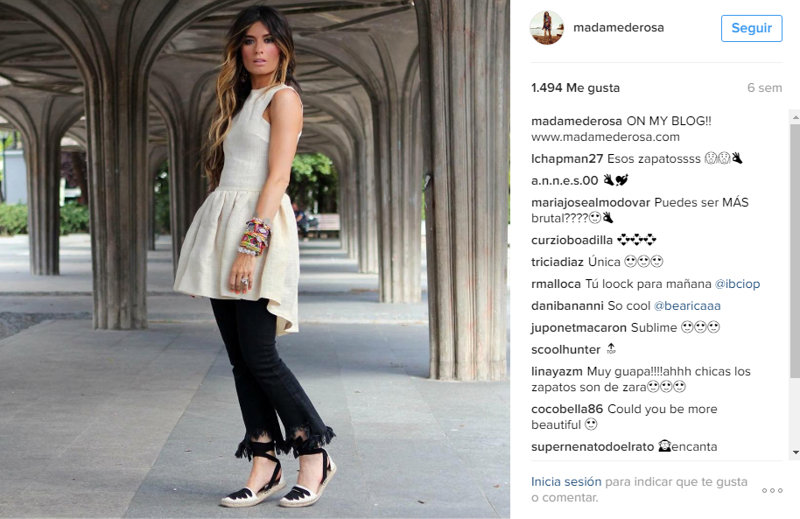This screenshot has width=800, height=519.
Task: Click the Inicia sesión link
Action: click(x=566, y=481)
